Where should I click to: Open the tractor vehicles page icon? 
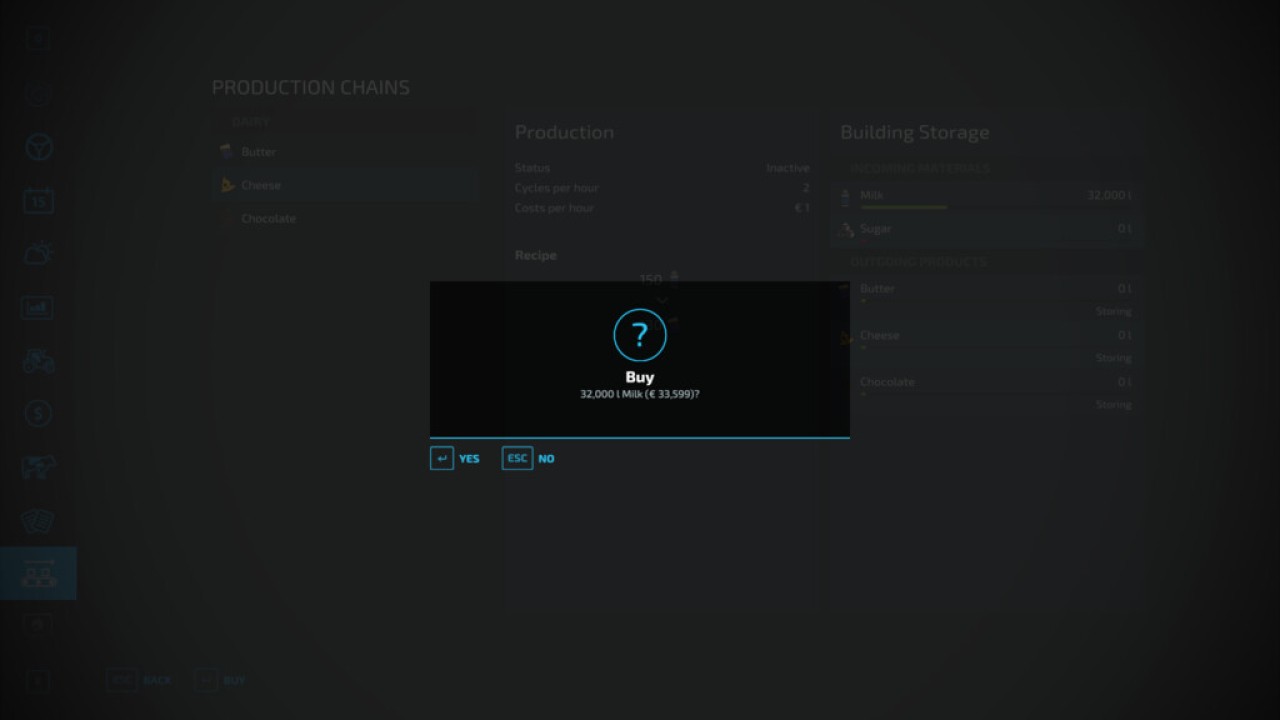(x=38, y=361)
